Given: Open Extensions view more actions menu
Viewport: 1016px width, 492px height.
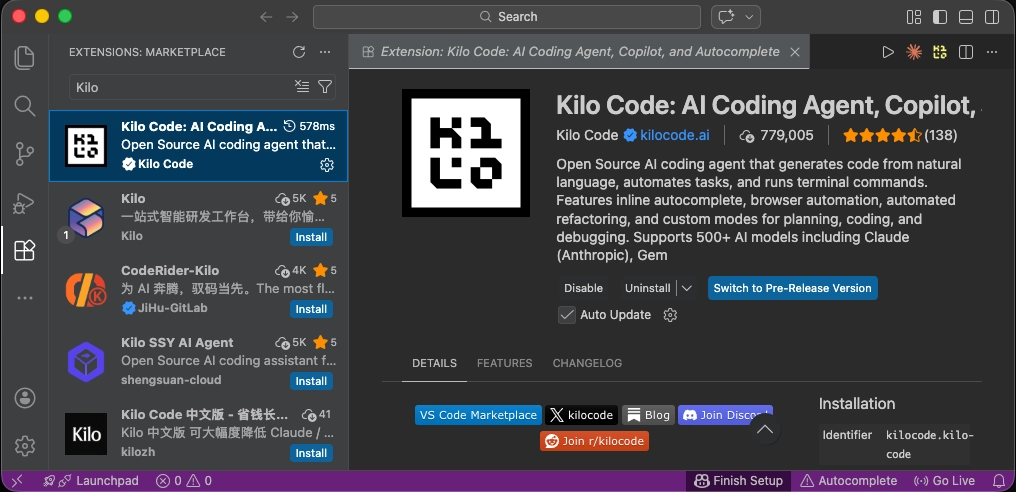Looking at the screenshot, I should pos(325,52).
